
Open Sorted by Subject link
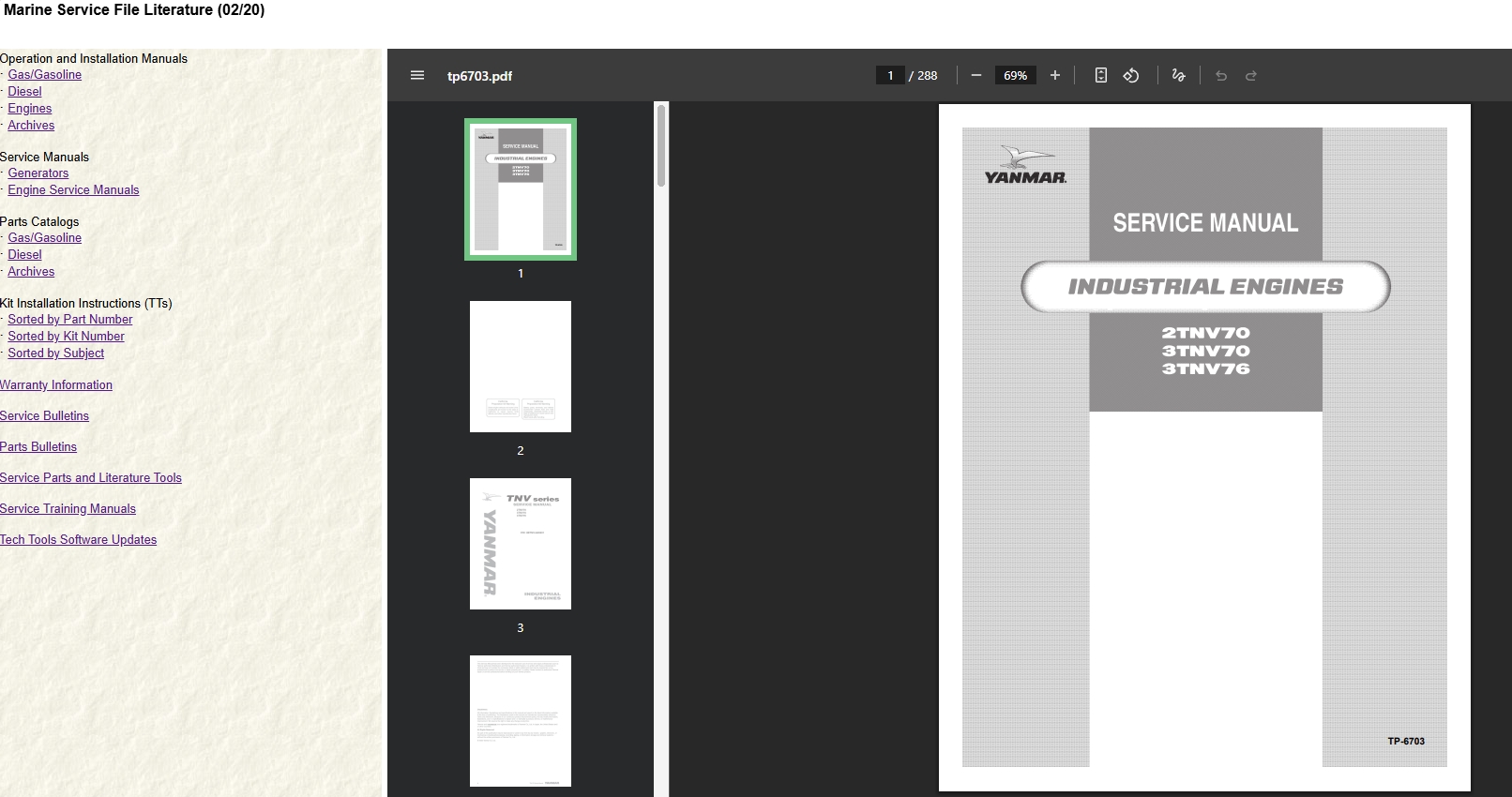(x=56, y=353)
